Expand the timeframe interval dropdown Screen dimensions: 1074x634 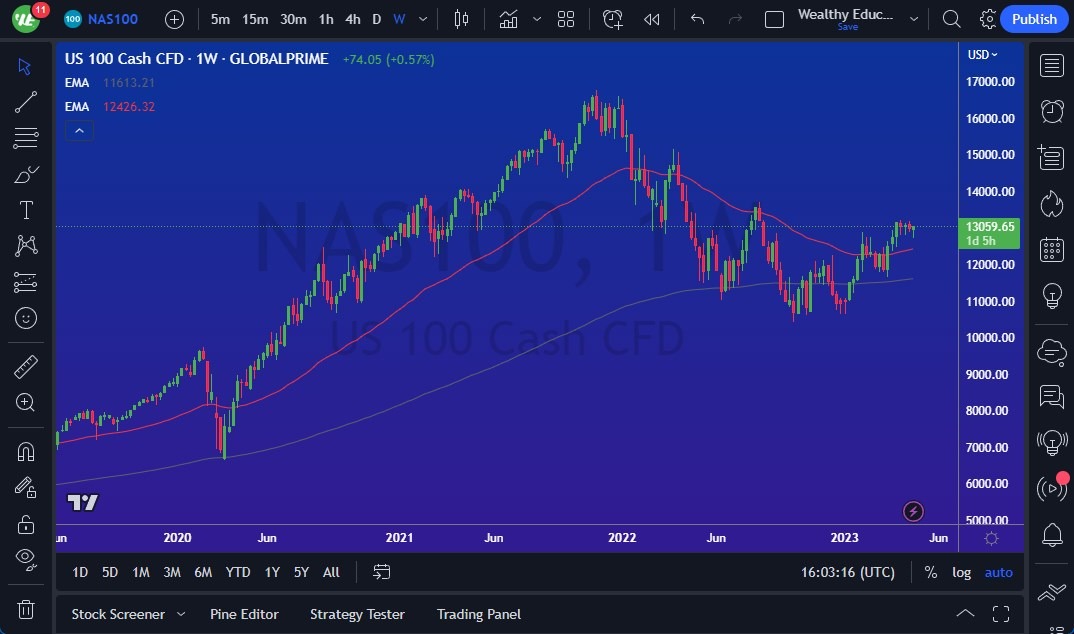click(x=423, y=19)
